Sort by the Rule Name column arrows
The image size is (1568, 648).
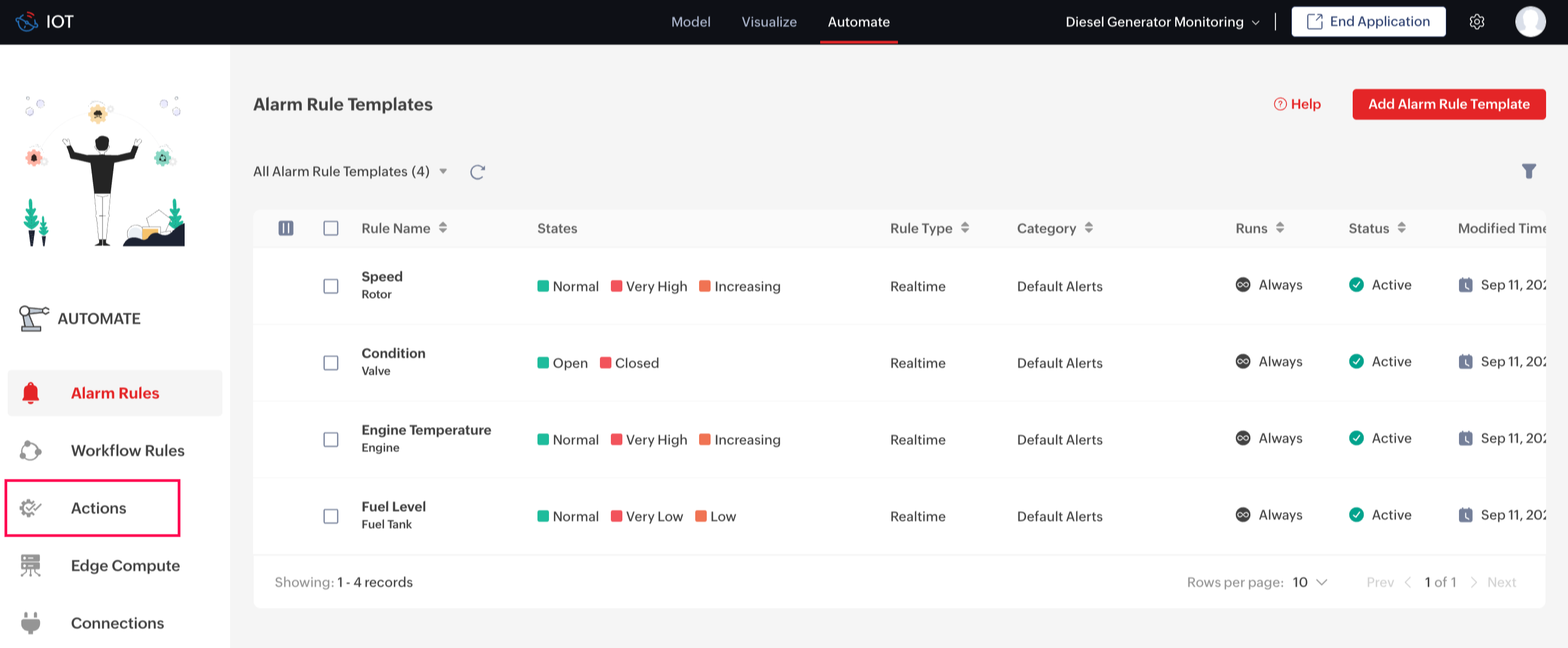coord(443,227)
